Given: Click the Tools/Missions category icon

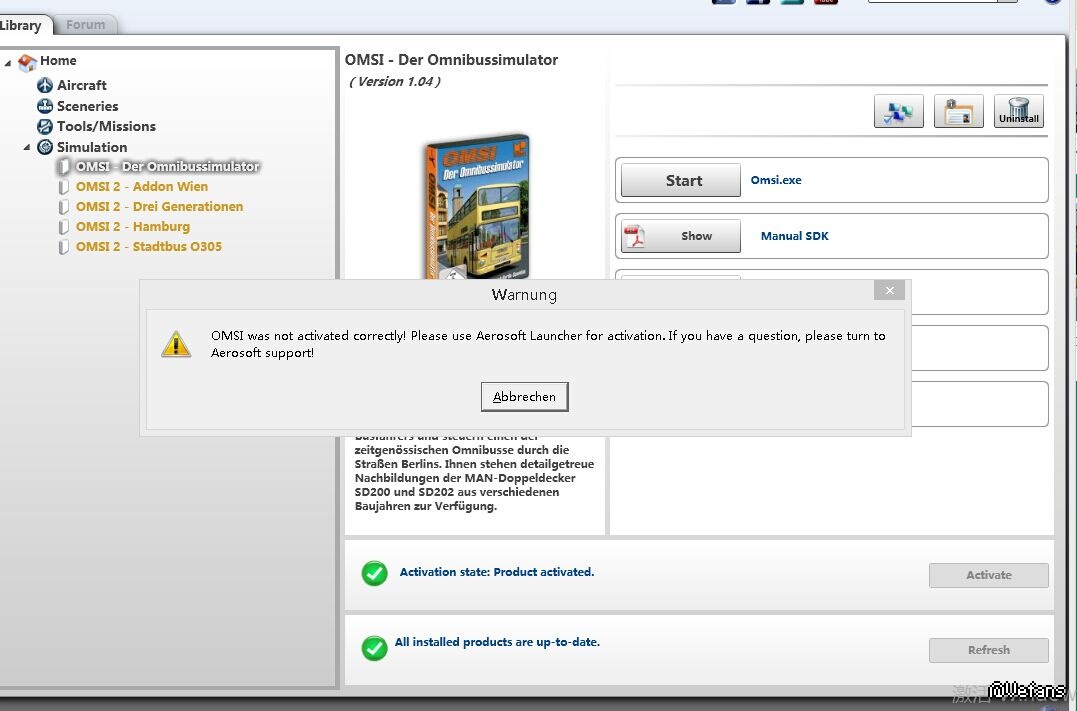Looking at the screenshot, I should 45,126.
